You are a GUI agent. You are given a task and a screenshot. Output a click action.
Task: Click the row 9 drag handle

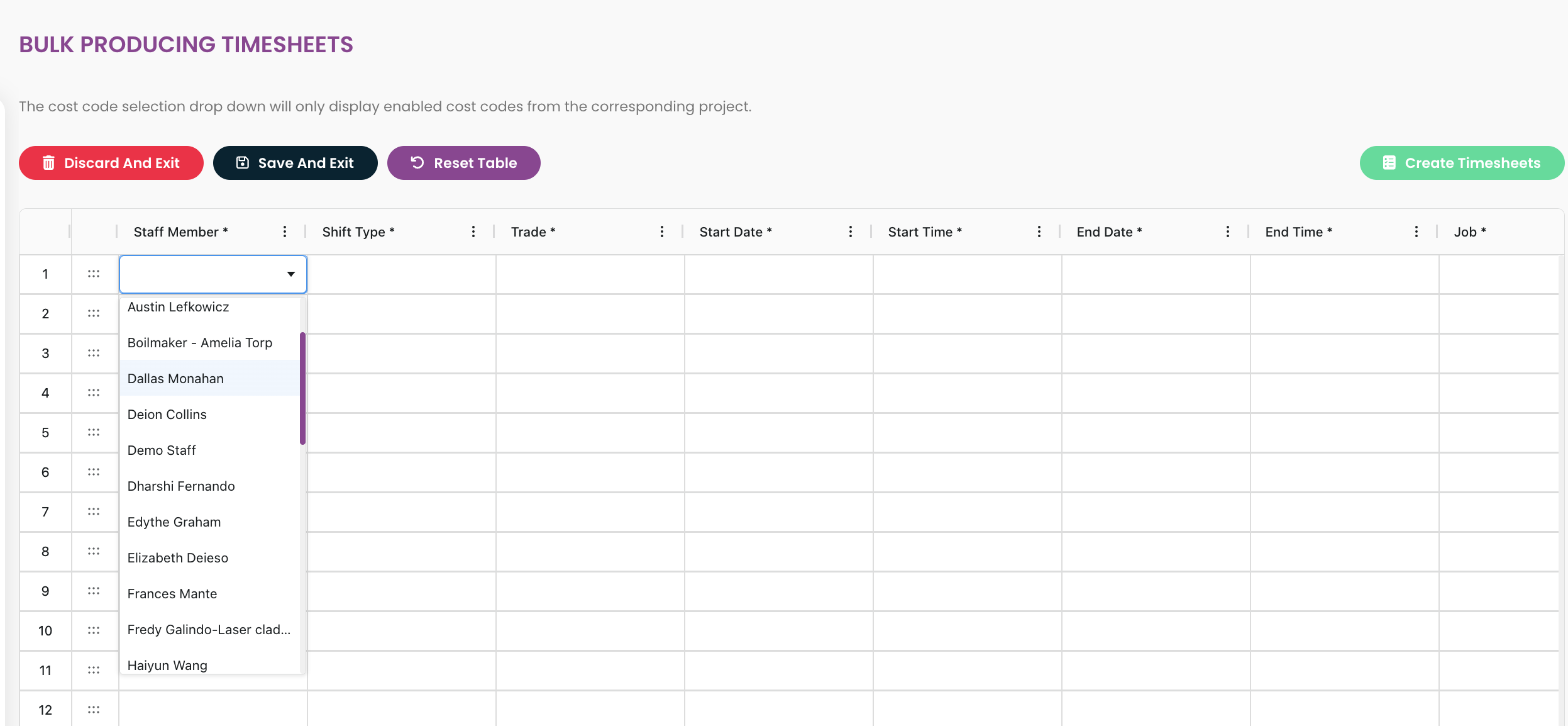tap(94, 591)
